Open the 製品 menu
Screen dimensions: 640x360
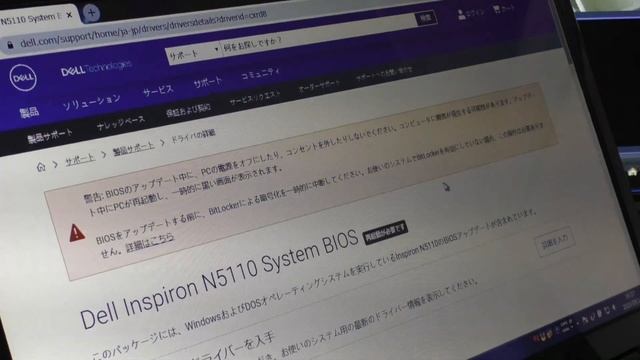coord(29,112)
